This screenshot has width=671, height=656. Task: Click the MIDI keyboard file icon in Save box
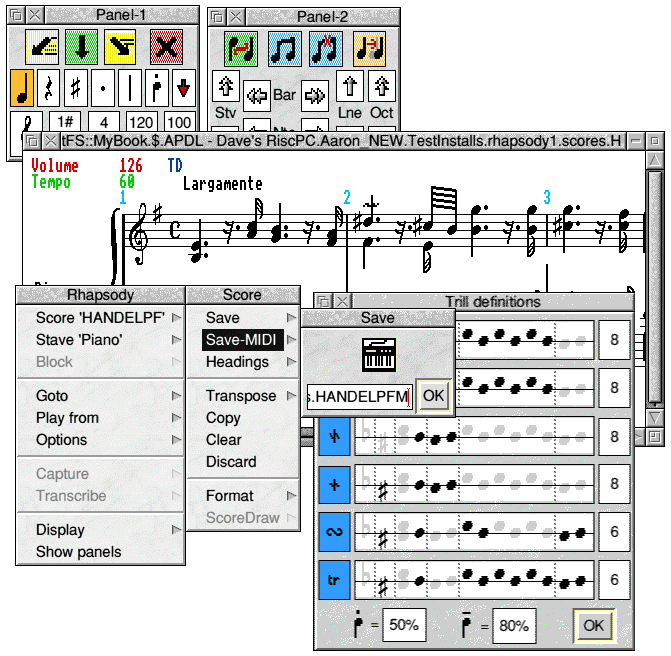pyautogui.click(x=379, y=355)
